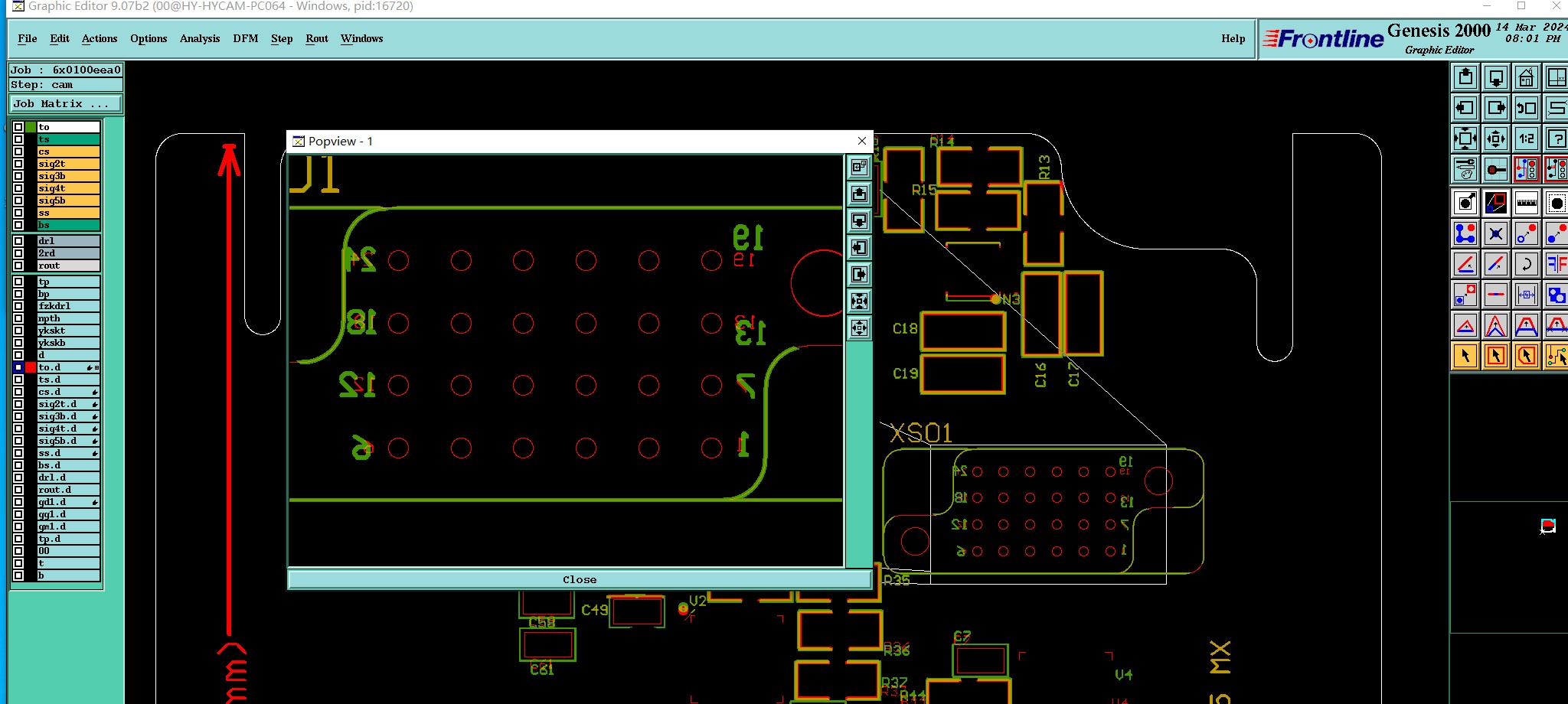Open the Edit menu
The width and height of the screenshot is (1568, 704).
(x=60, y=38)
